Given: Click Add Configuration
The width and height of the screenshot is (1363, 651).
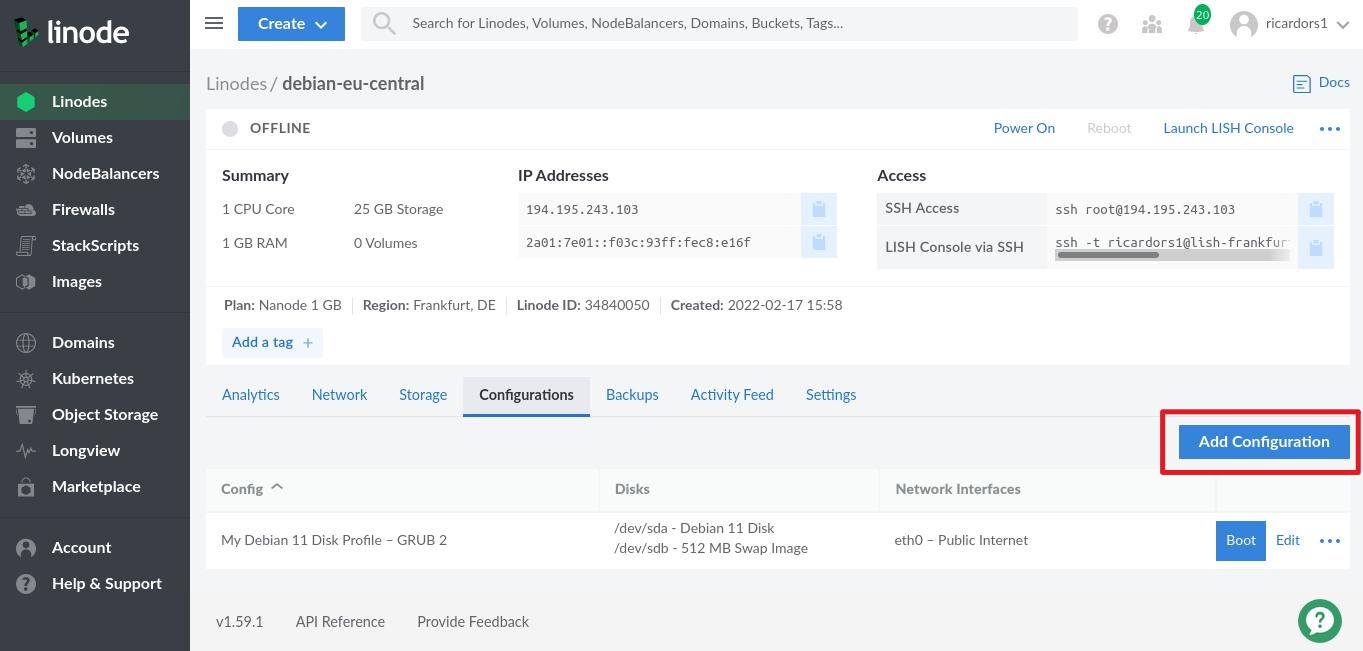Looking at the screenshot, I should (1264, 442).
